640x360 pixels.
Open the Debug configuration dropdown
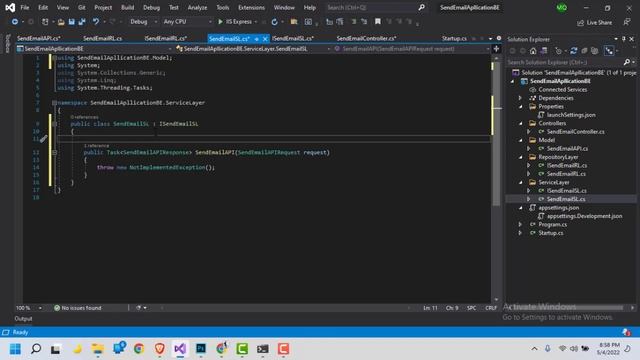[142, 22]
